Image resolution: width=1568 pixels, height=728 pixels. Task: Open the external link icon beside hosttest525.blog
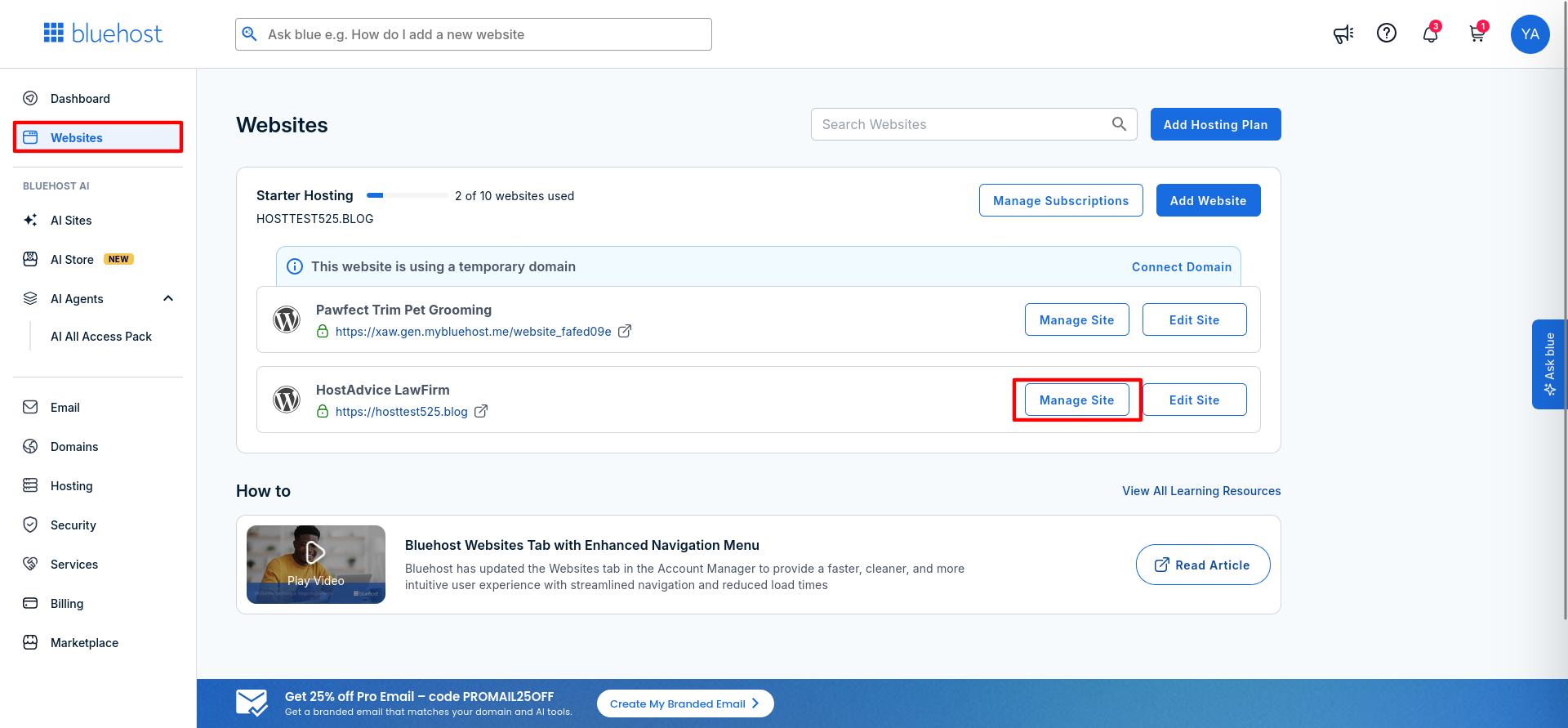pyautogui.click(x=481, y=411)
